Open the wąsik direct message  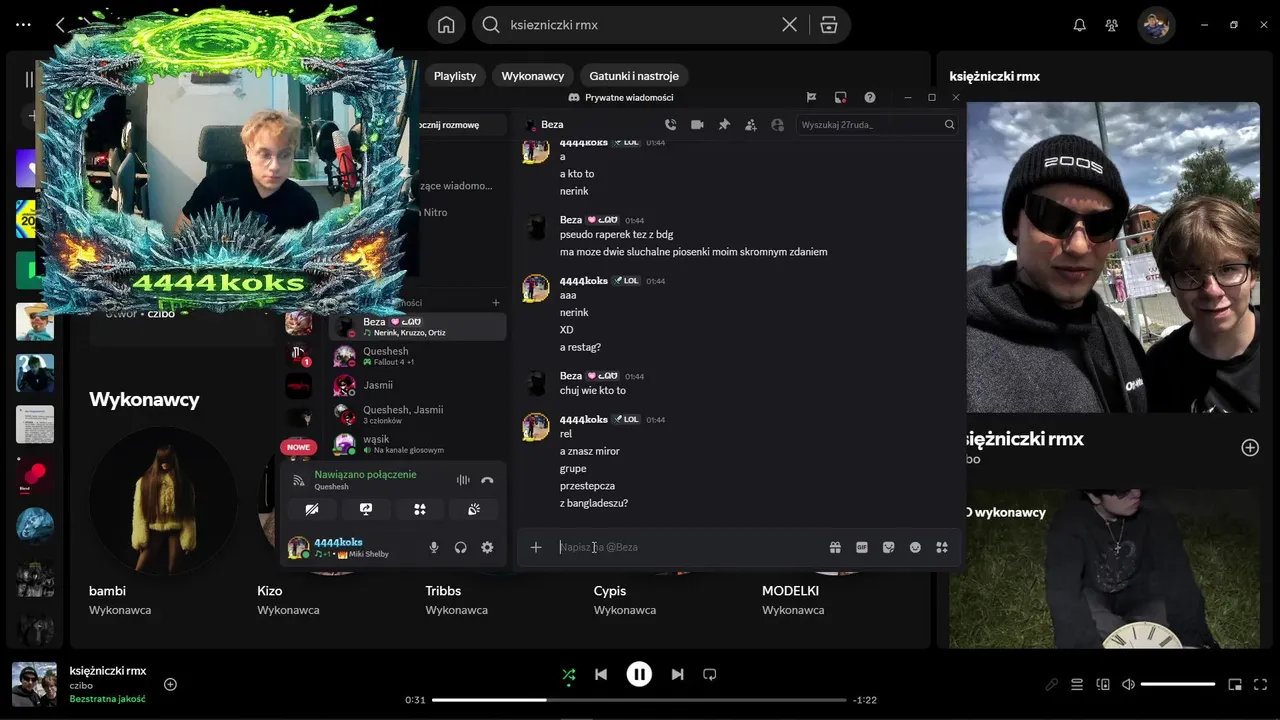[x=418, y=444]
